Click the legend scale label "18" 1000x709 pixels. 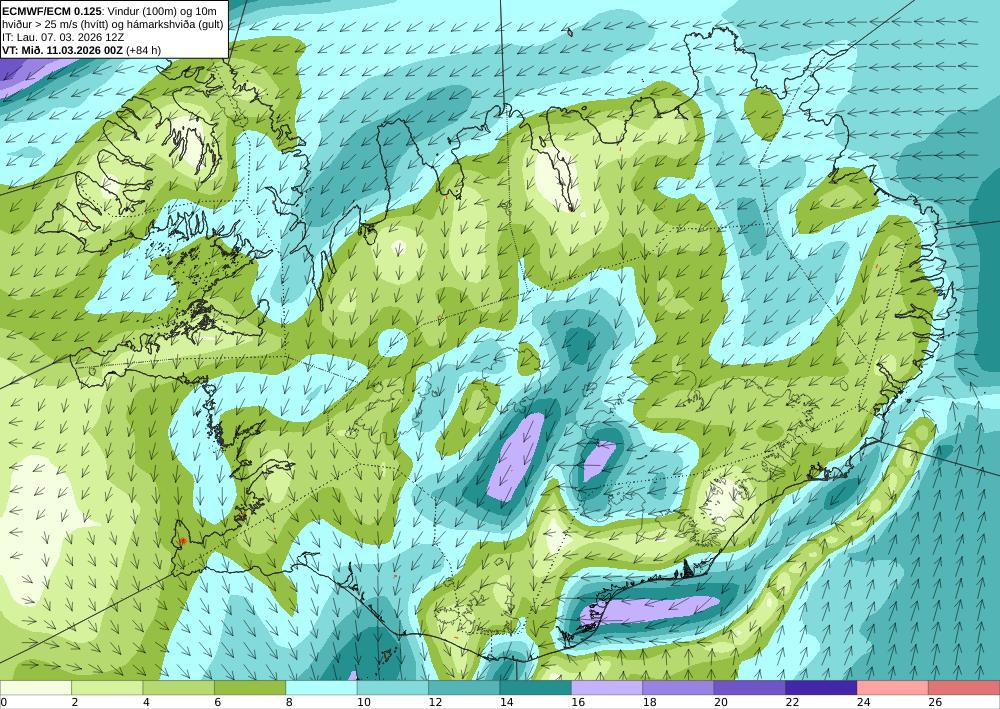click(649, 703)
